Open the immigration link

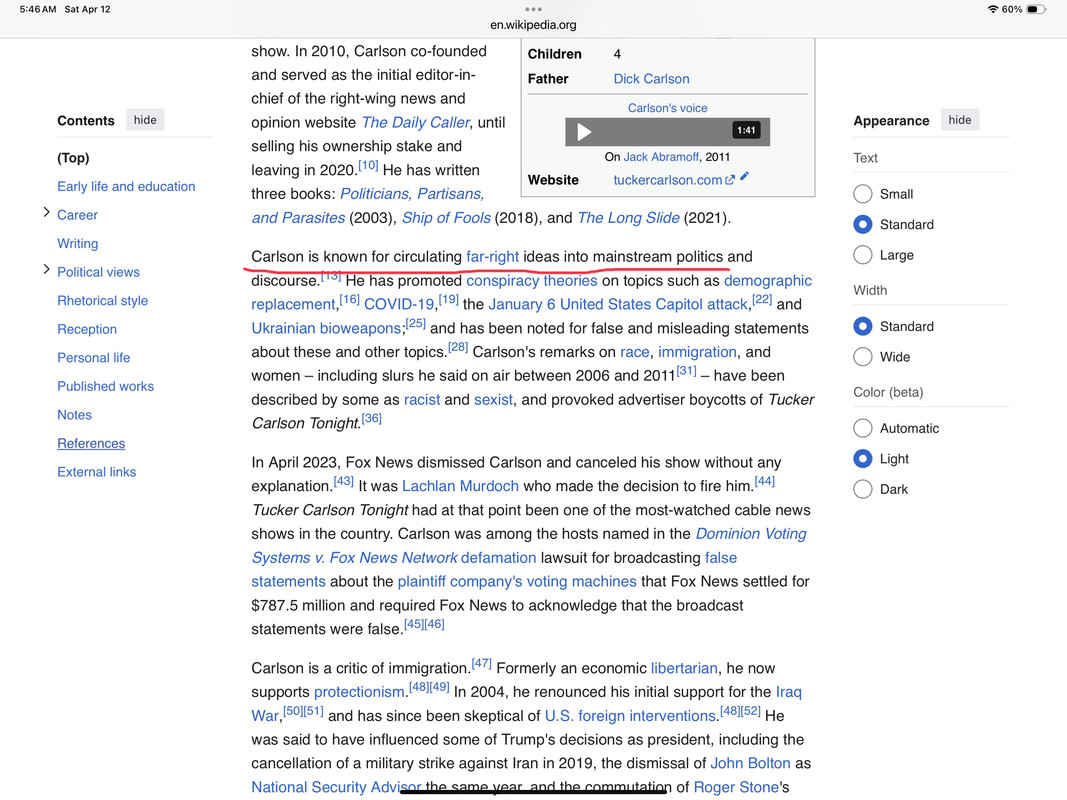[x=697, y=352]
